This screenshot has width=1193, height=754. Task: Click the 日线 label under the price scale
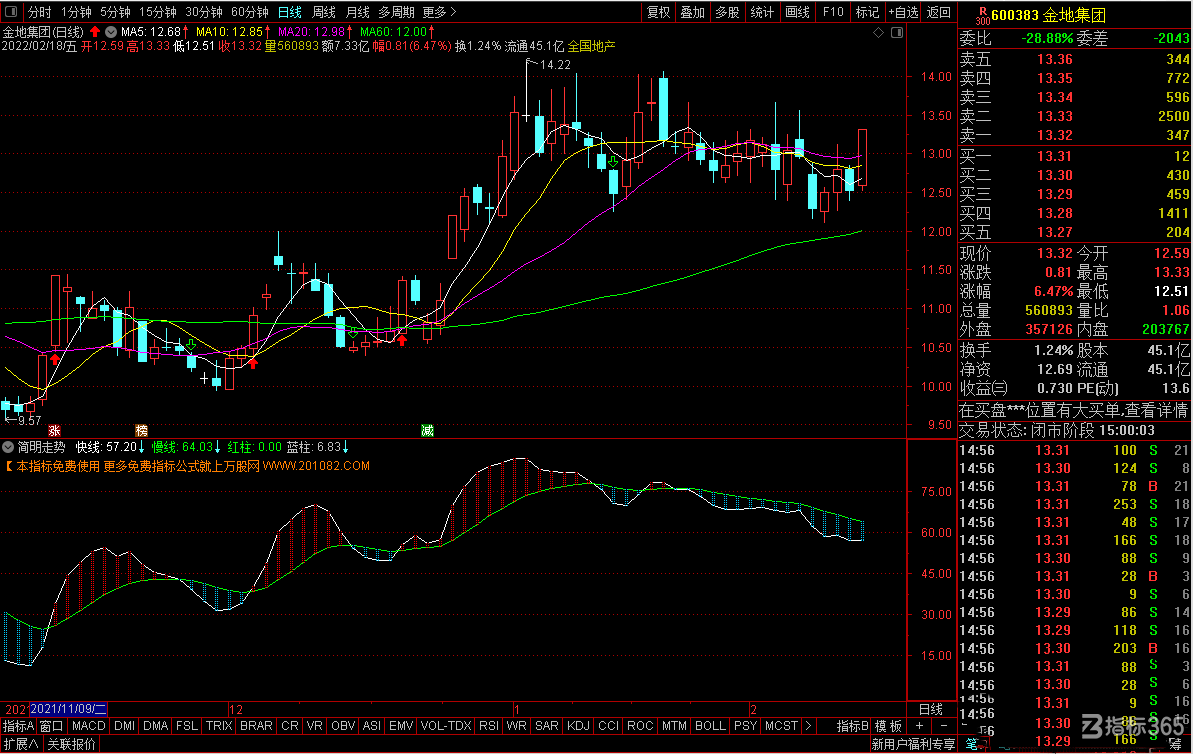coord(931,709)
